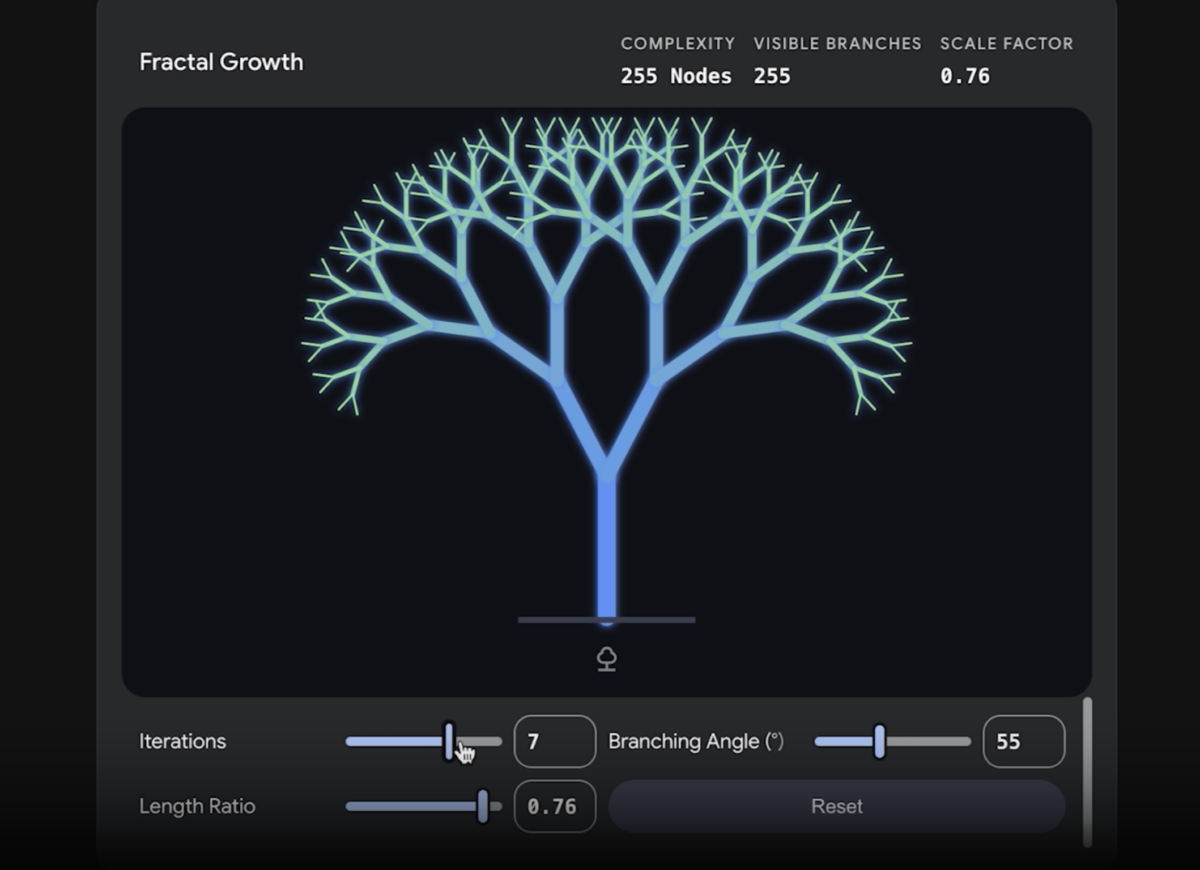Click the Length Ratio label
1200x870 pixels.
(197, 806)
